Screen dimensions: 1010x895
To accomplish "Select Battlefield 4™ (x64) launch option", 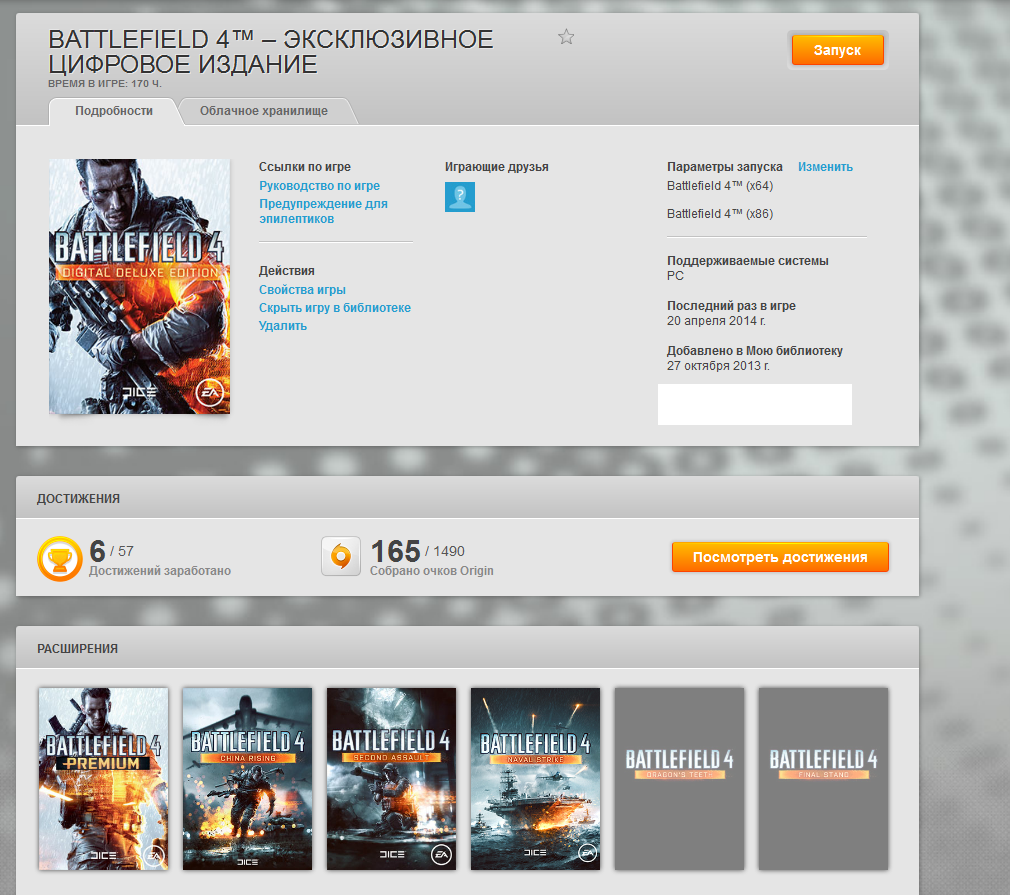I will [x=719, y=186].
